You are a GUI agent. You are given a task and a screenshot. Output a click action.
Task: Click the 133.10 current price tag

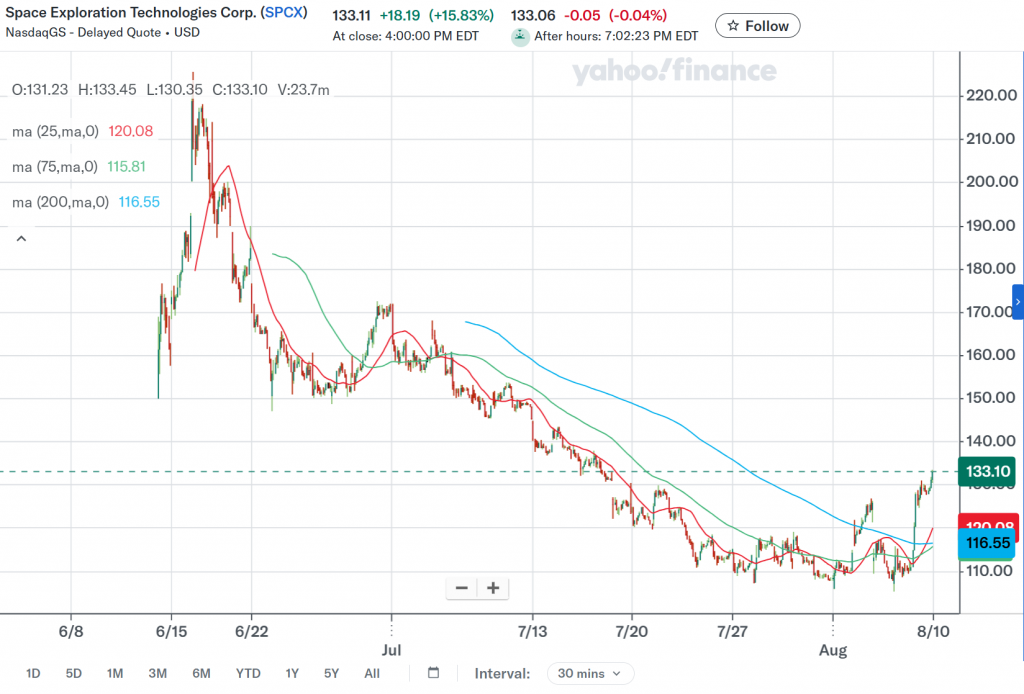987,471
